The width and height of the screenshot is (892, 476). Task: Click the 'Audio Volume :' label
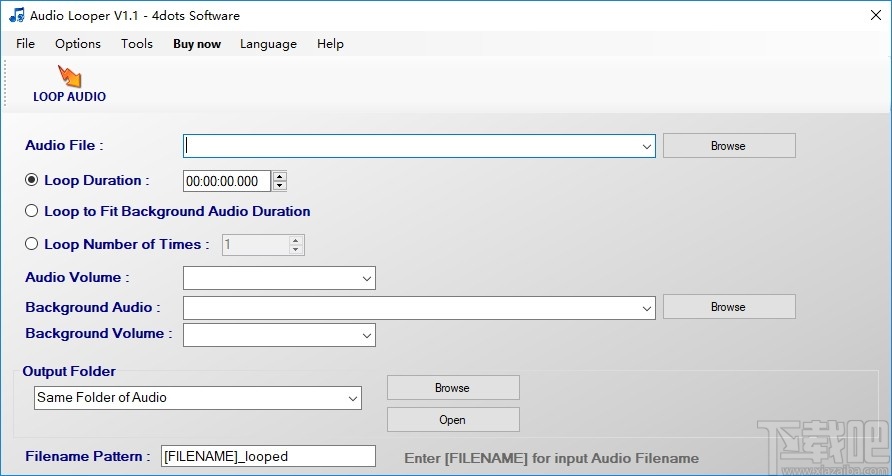77,278
